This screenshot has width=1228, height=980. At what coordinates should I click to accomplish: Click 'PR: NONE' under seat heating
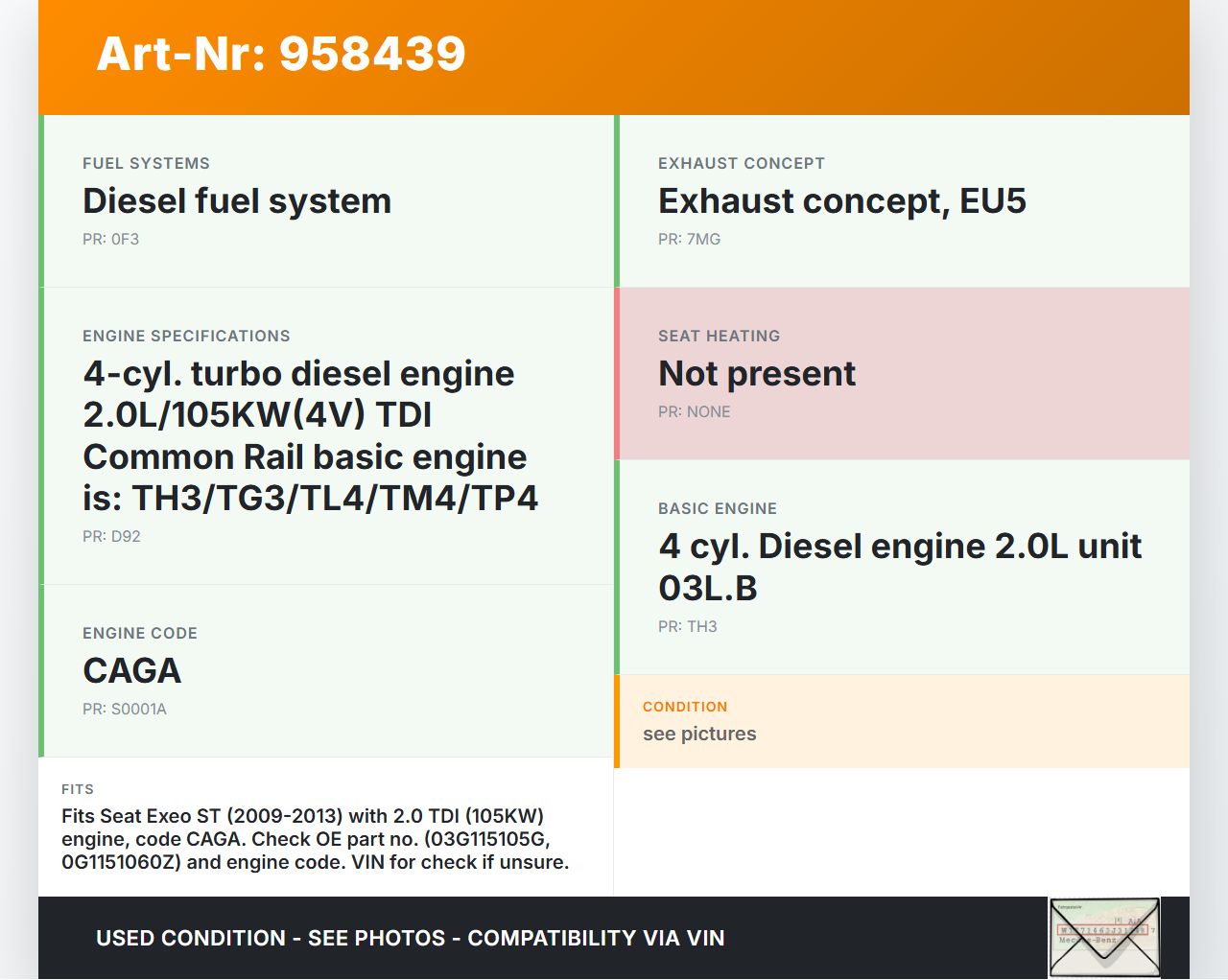[x=695, y=412]
